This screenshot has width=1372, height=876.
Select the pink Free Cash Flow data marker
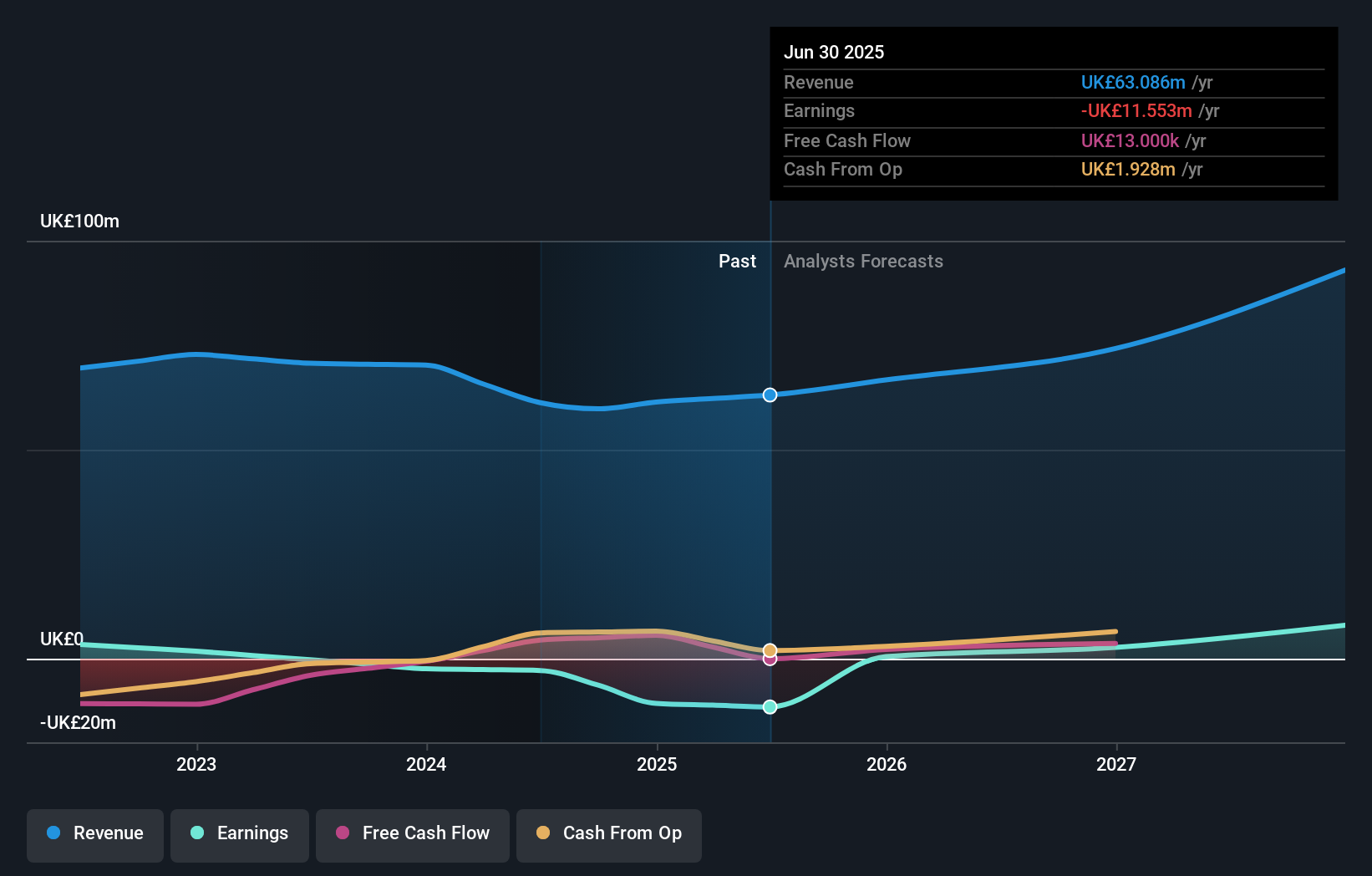click(770, 660)
